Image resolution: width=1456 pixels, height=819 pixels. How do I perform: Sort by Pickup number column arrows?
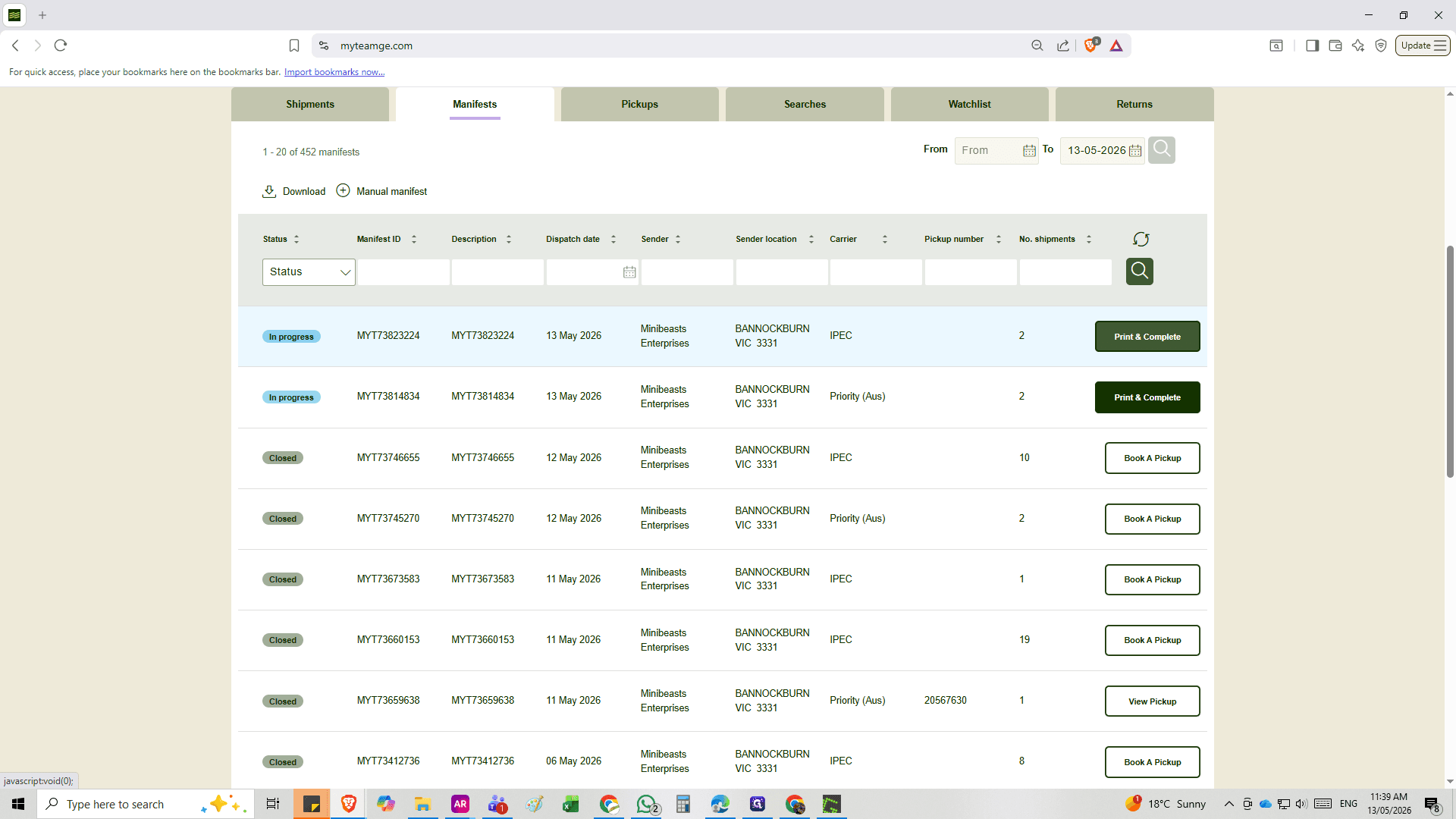(999, 239)
